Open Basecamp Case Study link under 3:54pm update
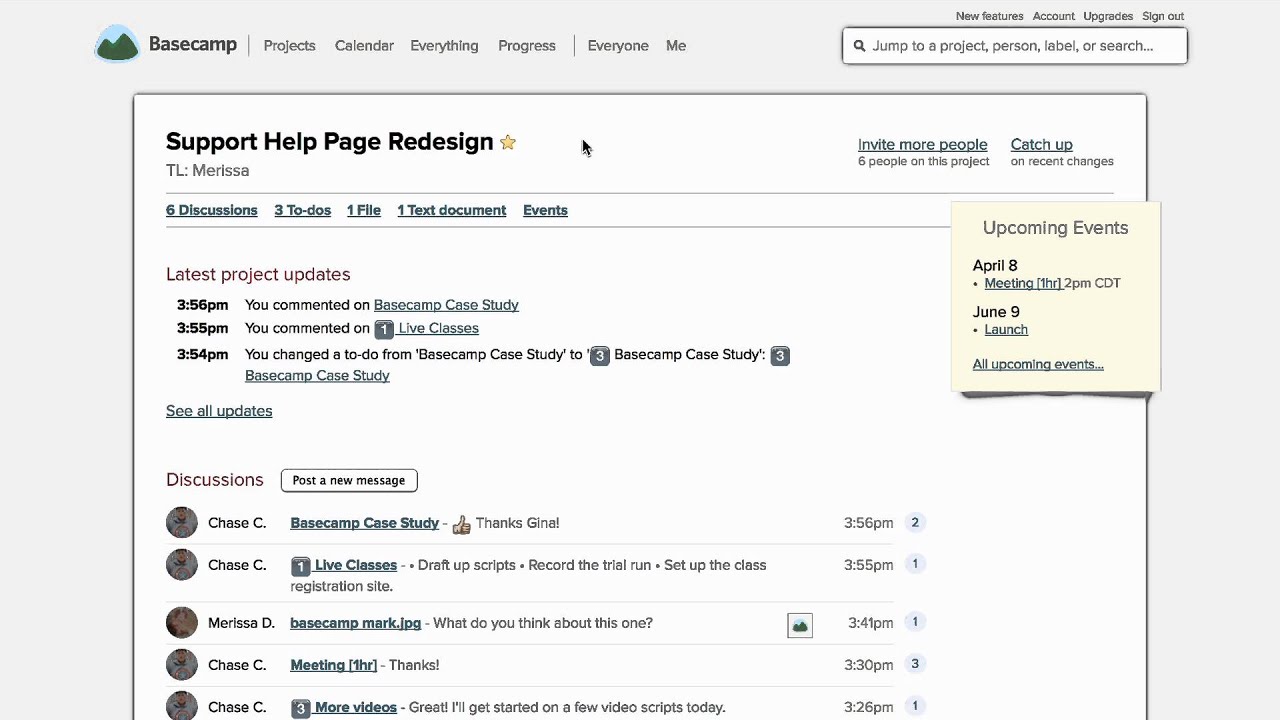1280x720 pixels. [x=317, y=376]
